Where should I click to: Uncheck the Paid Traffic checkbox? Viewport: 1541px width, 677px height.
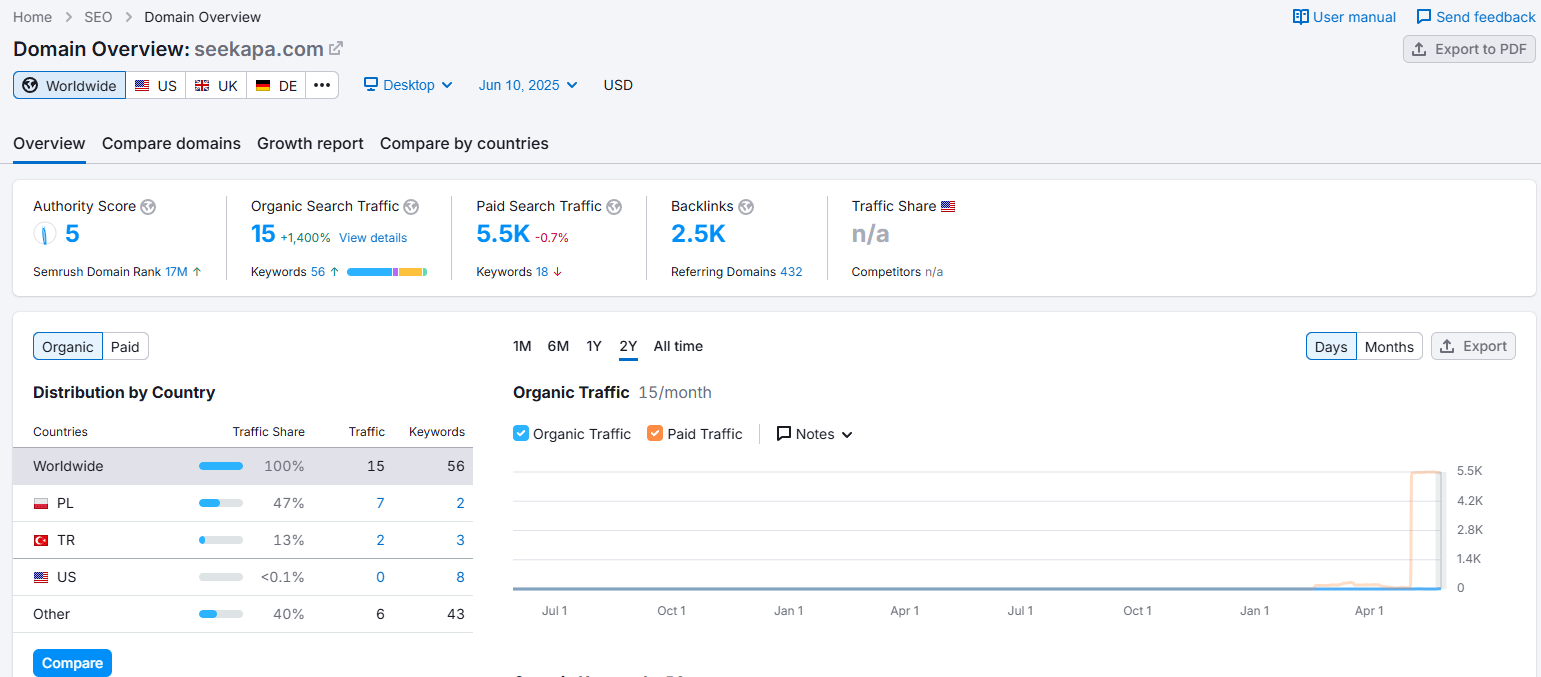655,433
